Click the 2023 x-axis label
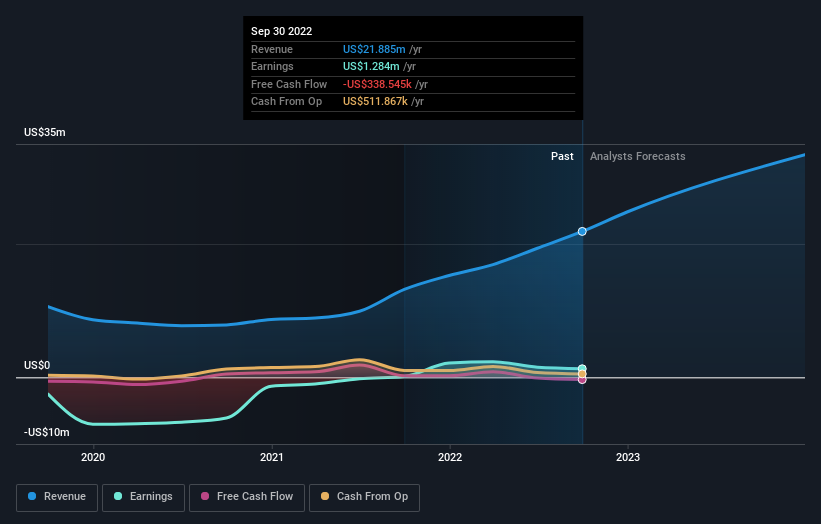821x524 pixels. click(628, 458)
